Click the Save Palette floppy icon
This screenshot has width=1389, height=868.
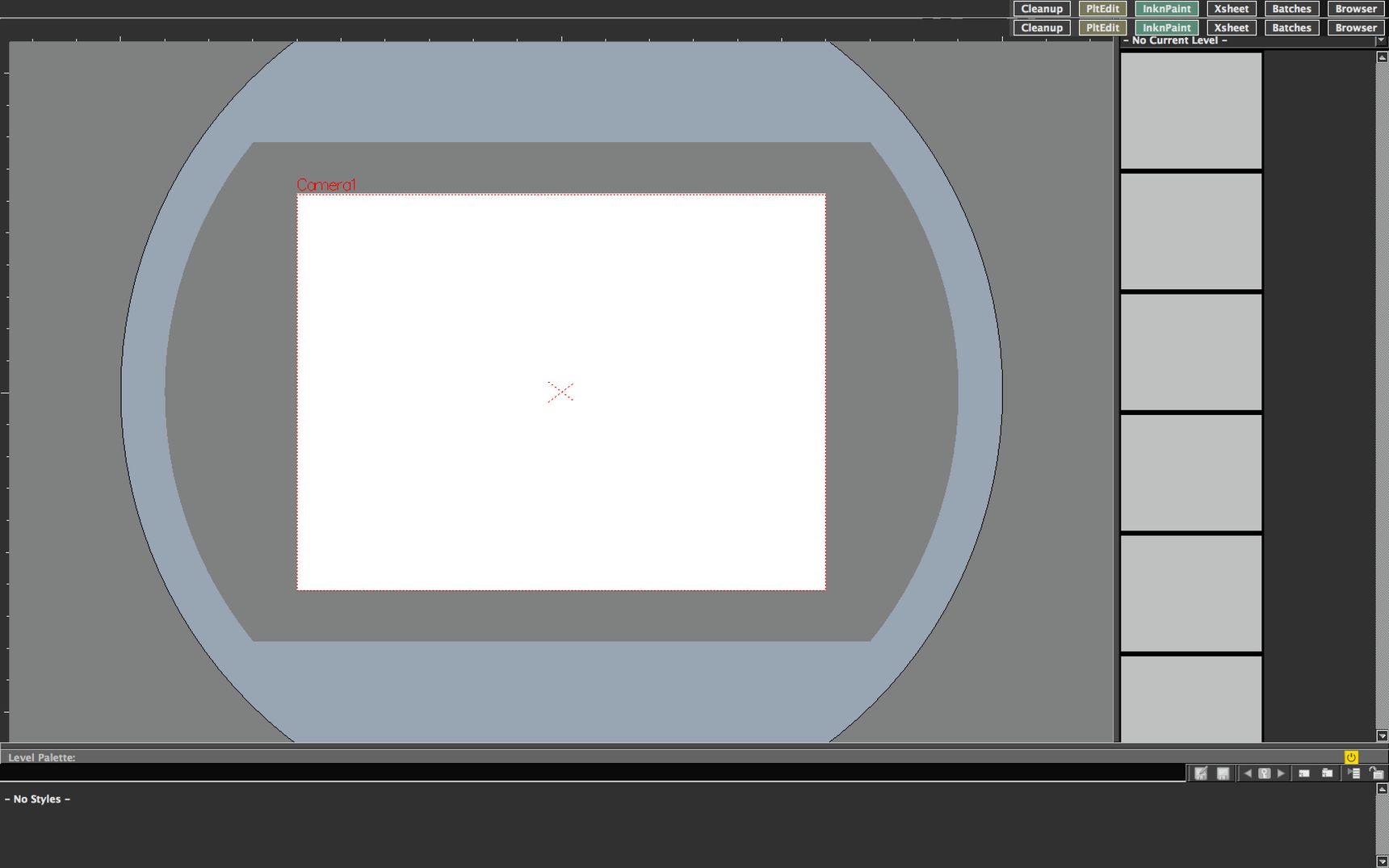[1223, 774]
